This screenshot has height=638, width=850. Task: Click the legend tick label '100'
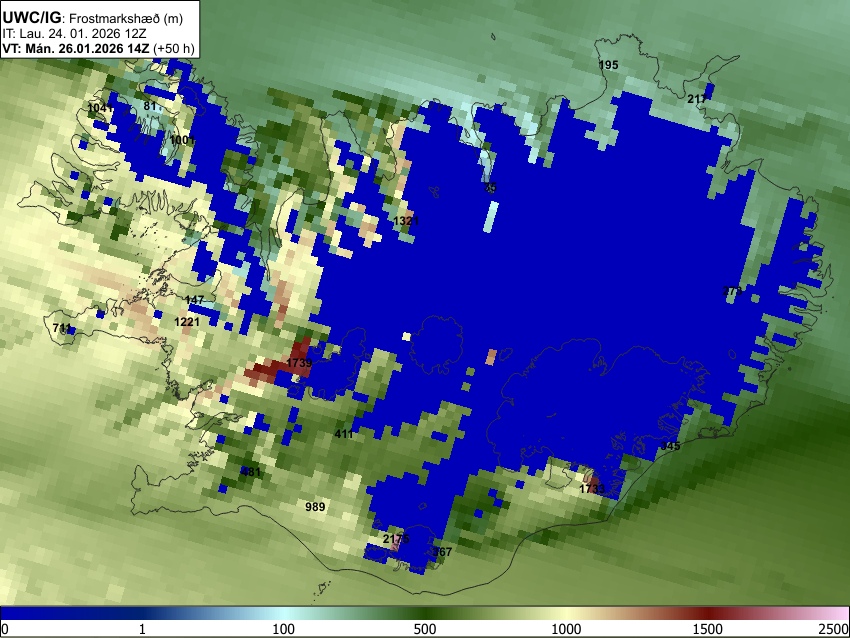pos(284,629)
